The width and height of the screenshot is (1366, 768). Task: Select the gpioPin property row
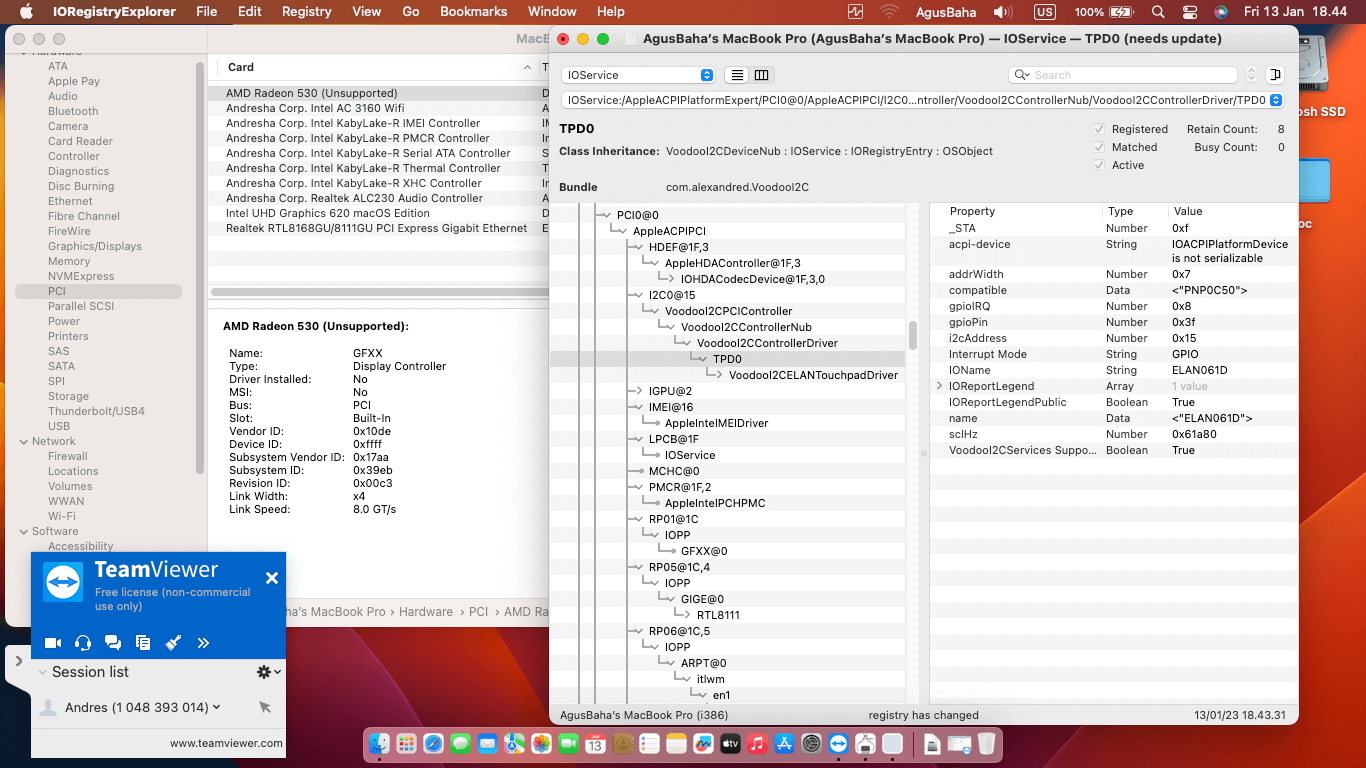pyautogui.click(x=1115, y=322)
